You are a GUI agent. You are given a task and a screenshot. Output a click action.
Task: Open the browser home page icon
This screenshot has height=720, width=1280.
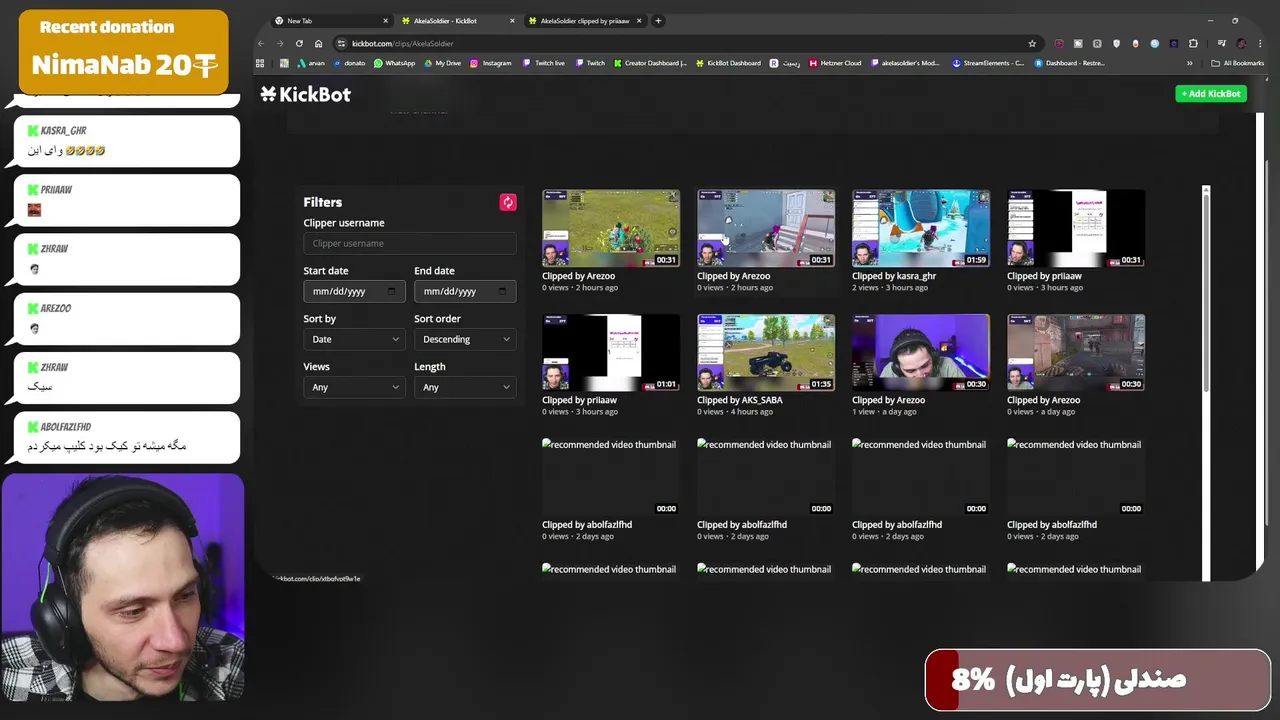[x=318, y=43]
